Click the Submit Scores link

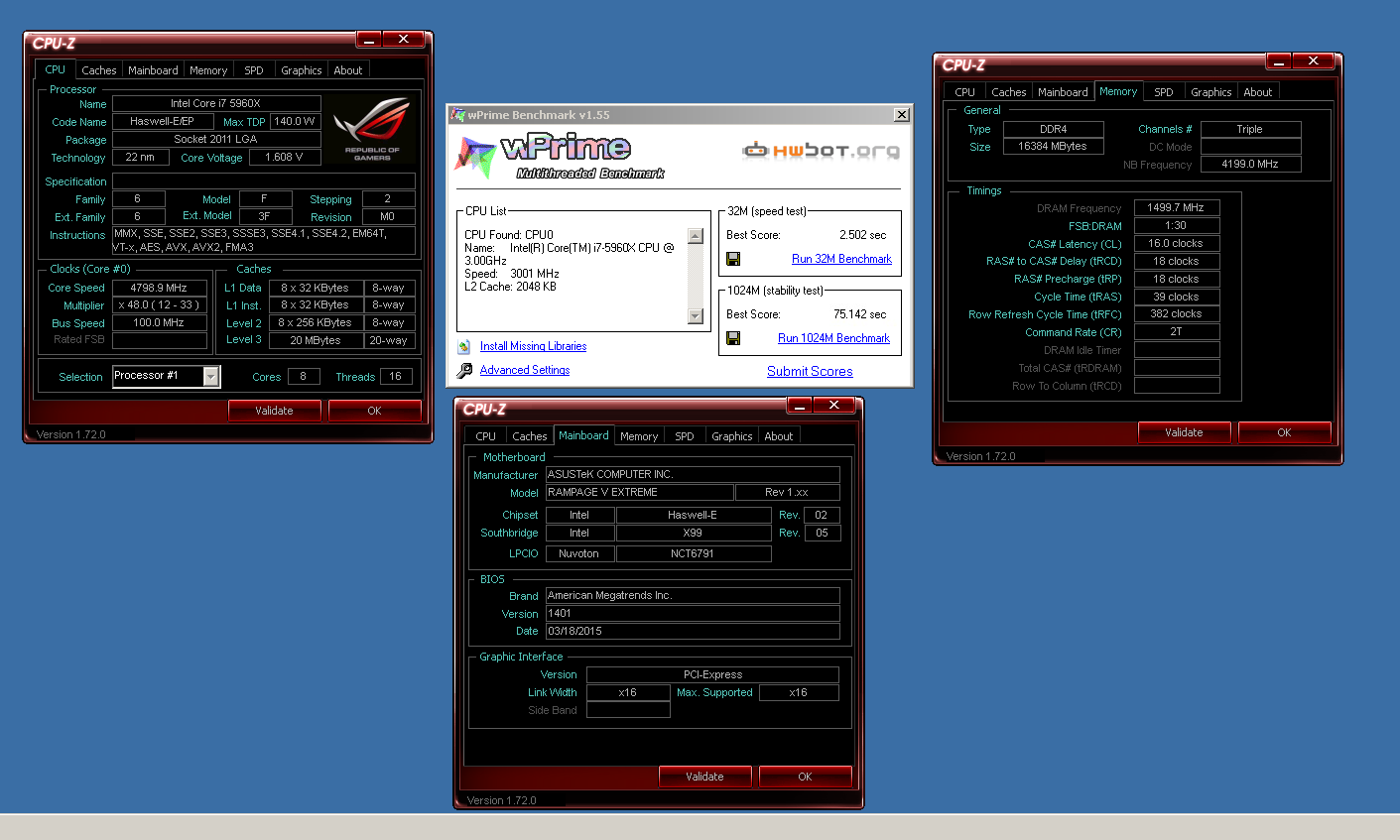(810, 371)
